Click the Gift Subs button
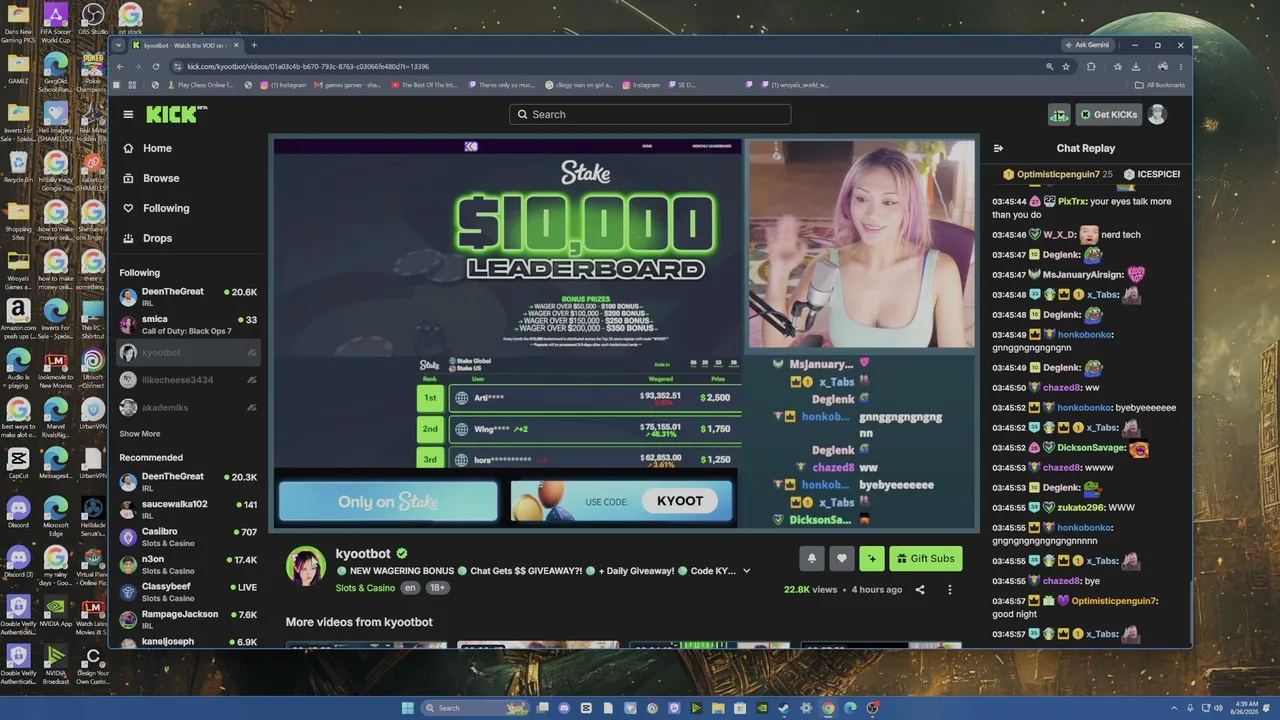The image size is (1280, 720). (926, 559)
